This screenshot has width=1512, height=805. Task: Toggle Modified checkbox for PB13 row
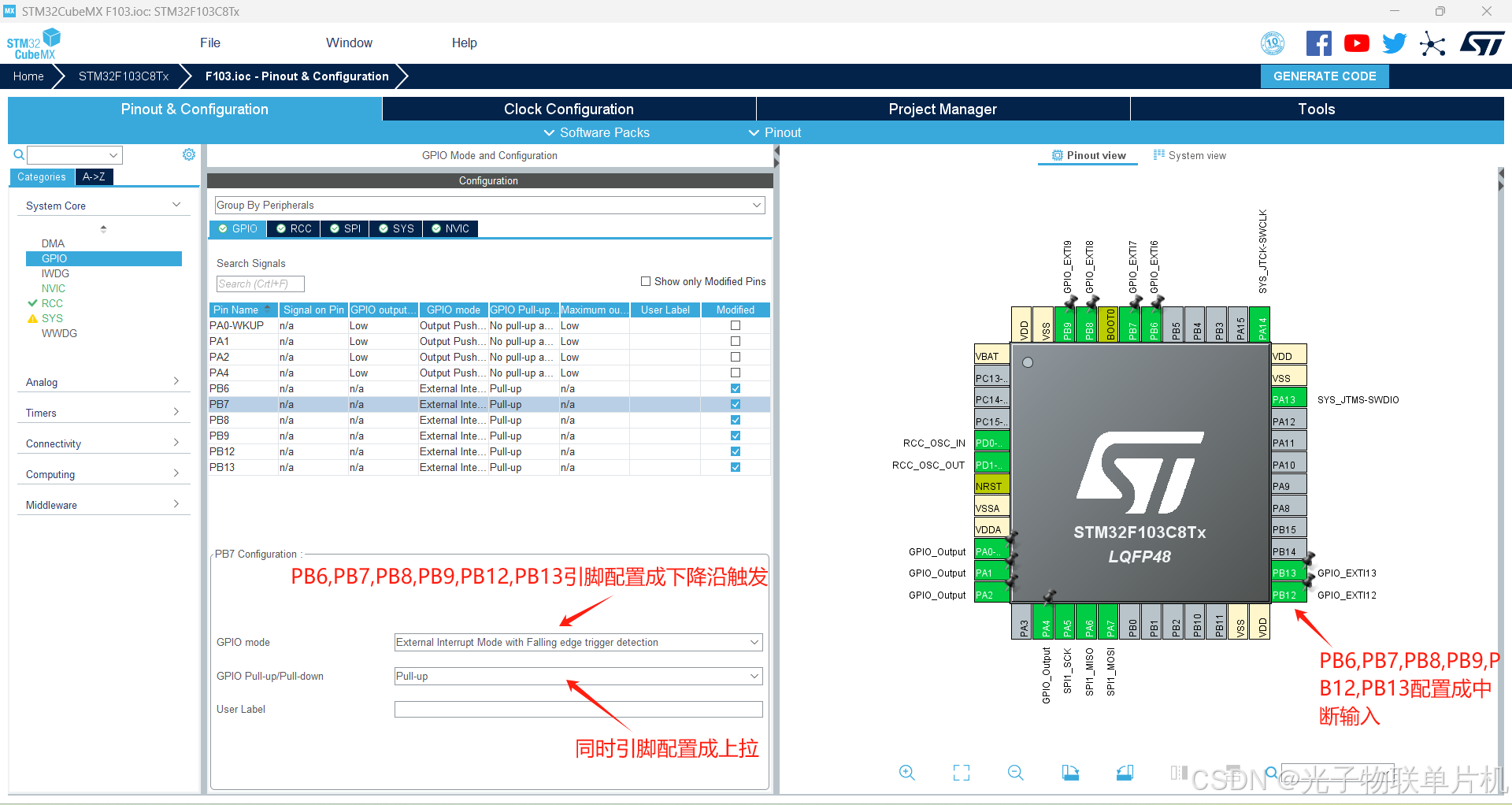pyautogui.click(x=736, y=467)
